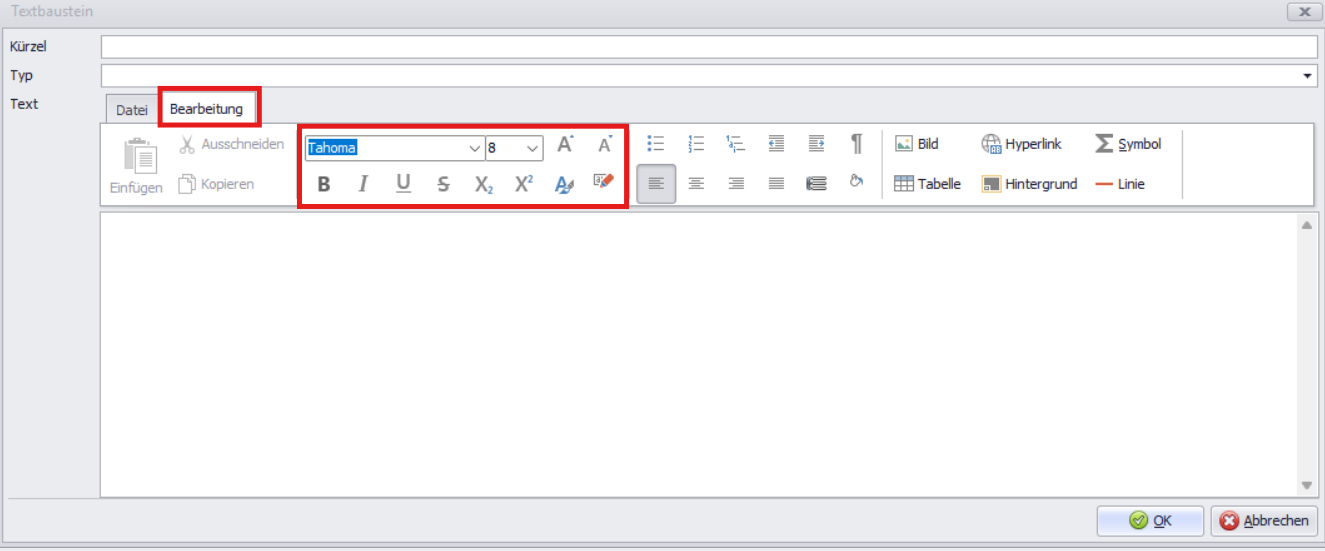
Task: Show paragraph formatting marks
Action: [856, 144]
